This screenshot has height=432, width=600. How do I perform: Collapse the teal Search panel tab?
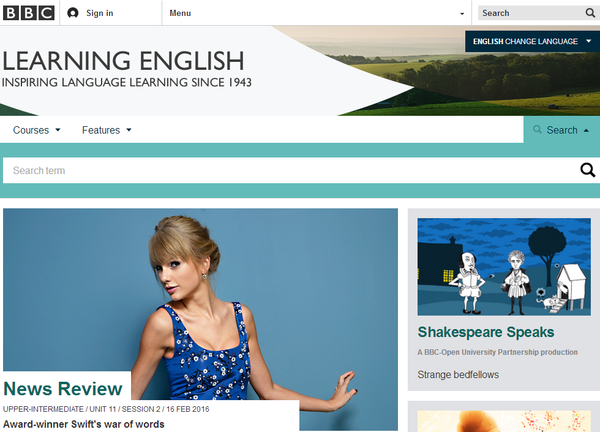(562, 130)
